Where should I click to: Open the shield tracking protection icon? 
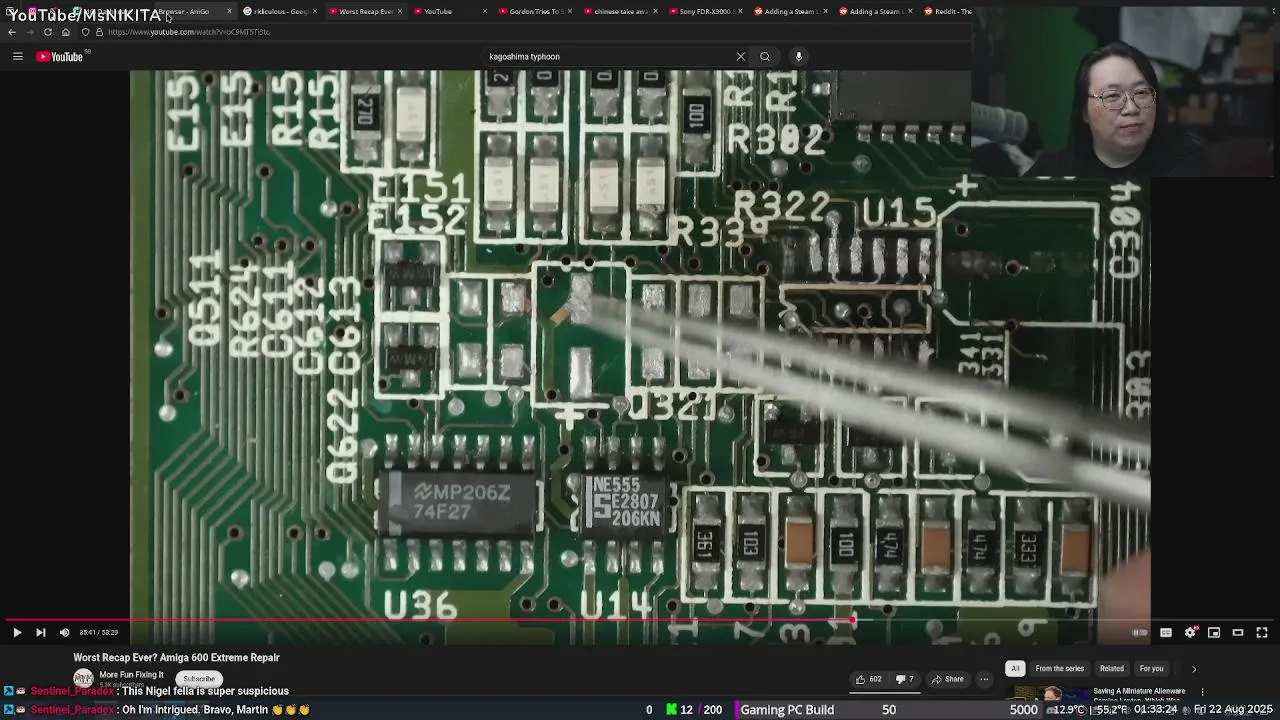(x=85, y=32)
